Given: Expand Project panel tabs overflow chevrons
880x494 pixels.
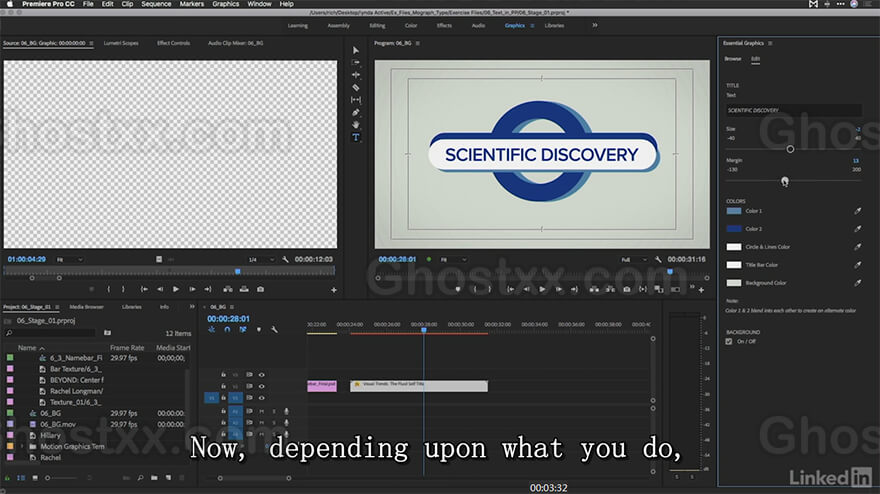Looking at the screenshot, I should [x=192, y=307].
